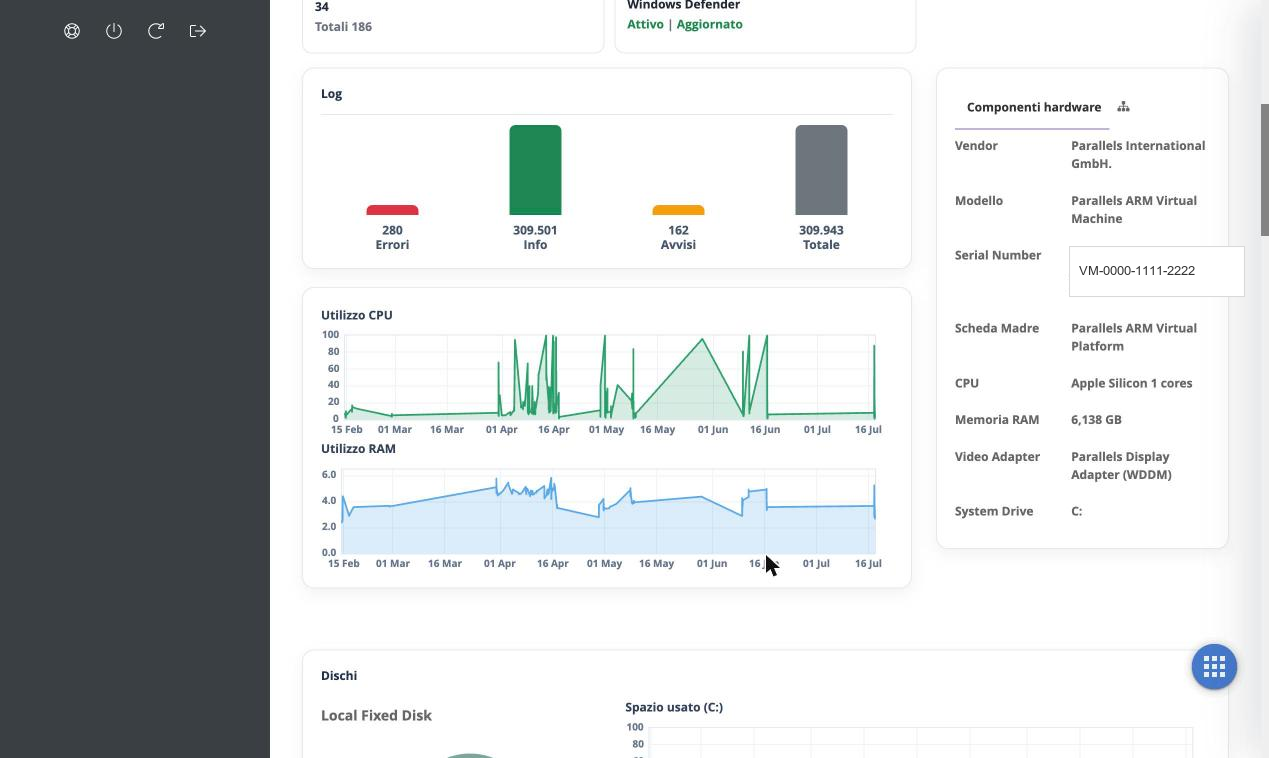Image resolution: width=1269 pixels, height=758 pixels.
Task: Click the gray Totale bar in Log
Action: tap(821, 170)
